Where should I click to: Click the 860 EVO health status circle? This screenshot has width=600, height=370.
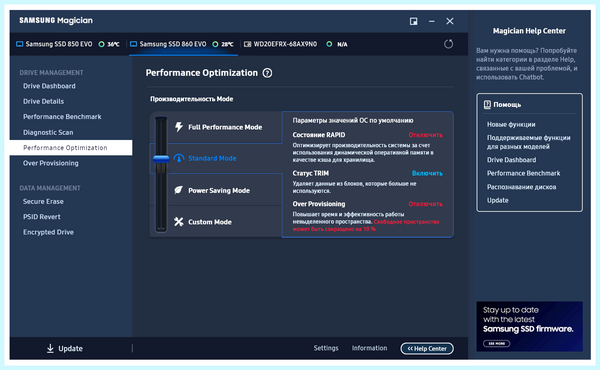pos(215,44)
